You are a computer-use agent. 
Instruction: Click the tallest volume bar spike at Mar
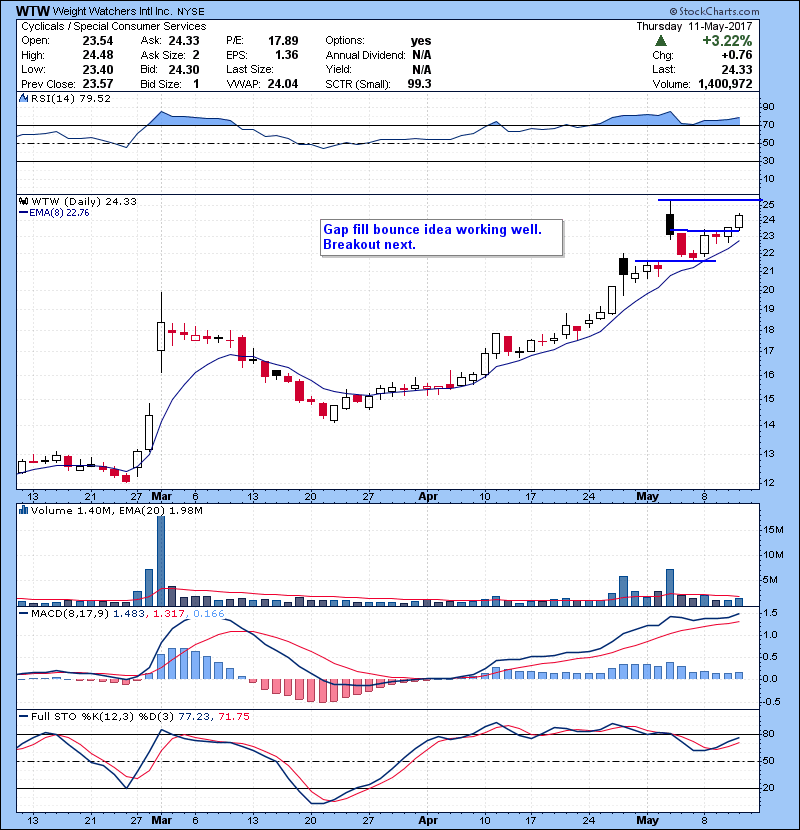coord(161,561)
